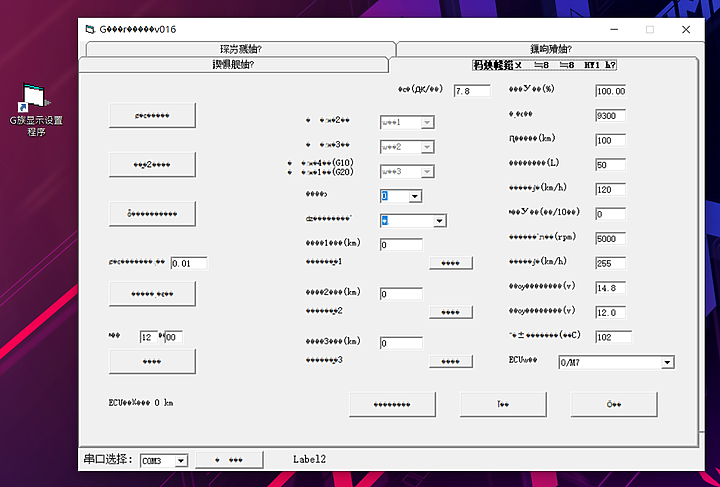The image size is (720, 487).
Task: Click the (v) field showing 14.8
Action: [611, 288]
